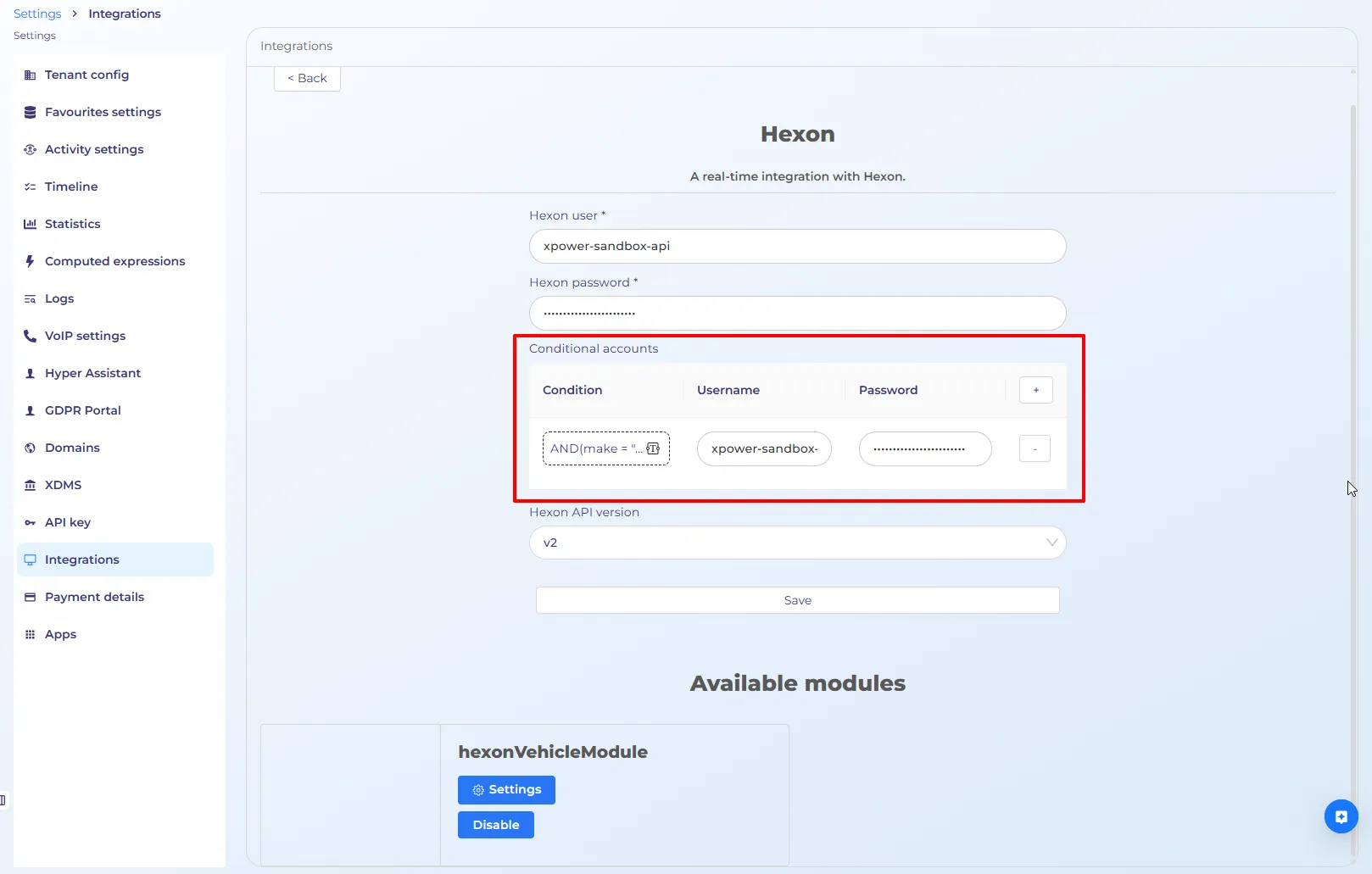This screenshot has height=874, width=1372.
Task: Click the Payment details card icon
Action: 30,597
